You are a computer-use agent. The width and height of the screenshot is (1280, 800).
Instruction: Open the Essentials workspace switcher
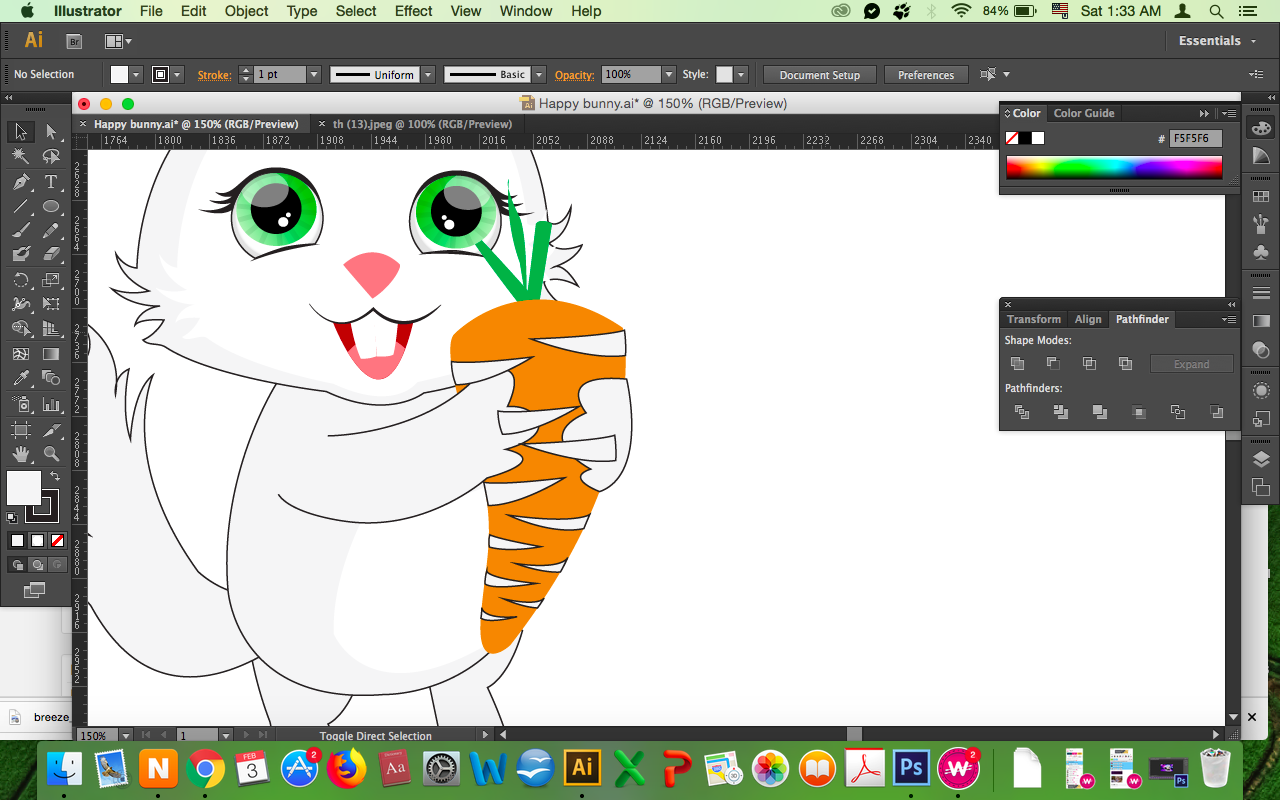(x=1216, y=41)
